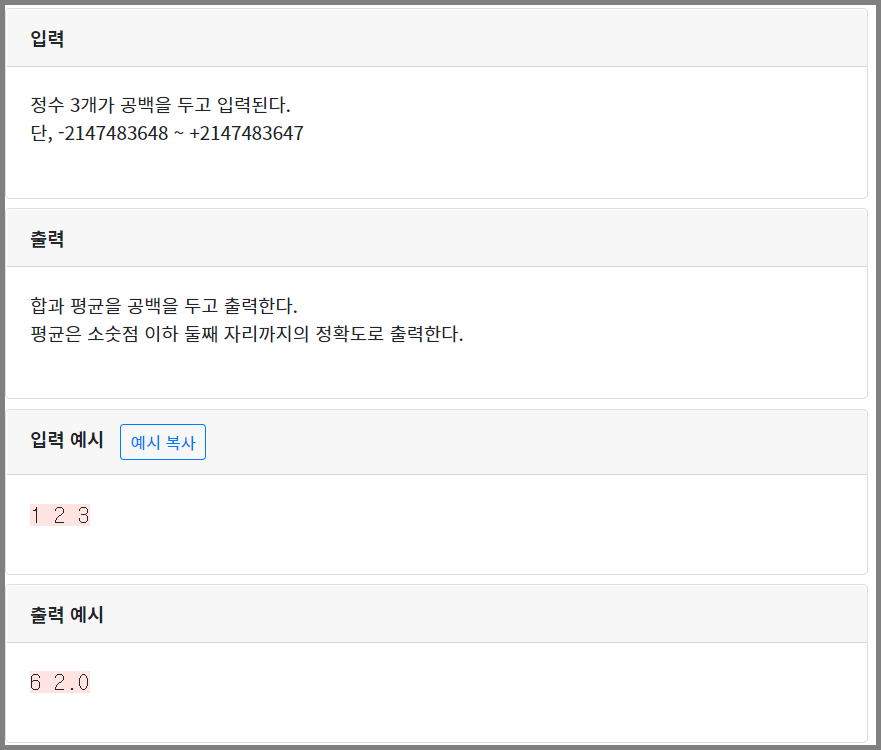This screenshot has width=881, height=750.
Task: Click the value 2.0 in sample output
Action: pyautogui.click(x=72, y=682)
